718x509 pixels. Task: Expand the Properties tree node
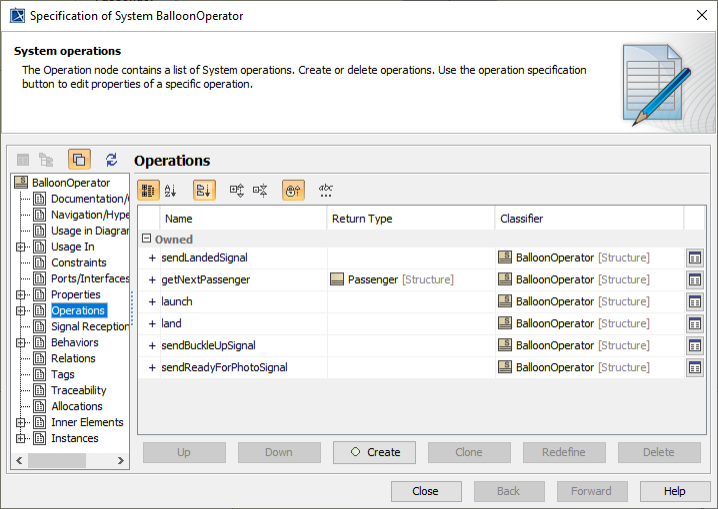tap(20, 295)
